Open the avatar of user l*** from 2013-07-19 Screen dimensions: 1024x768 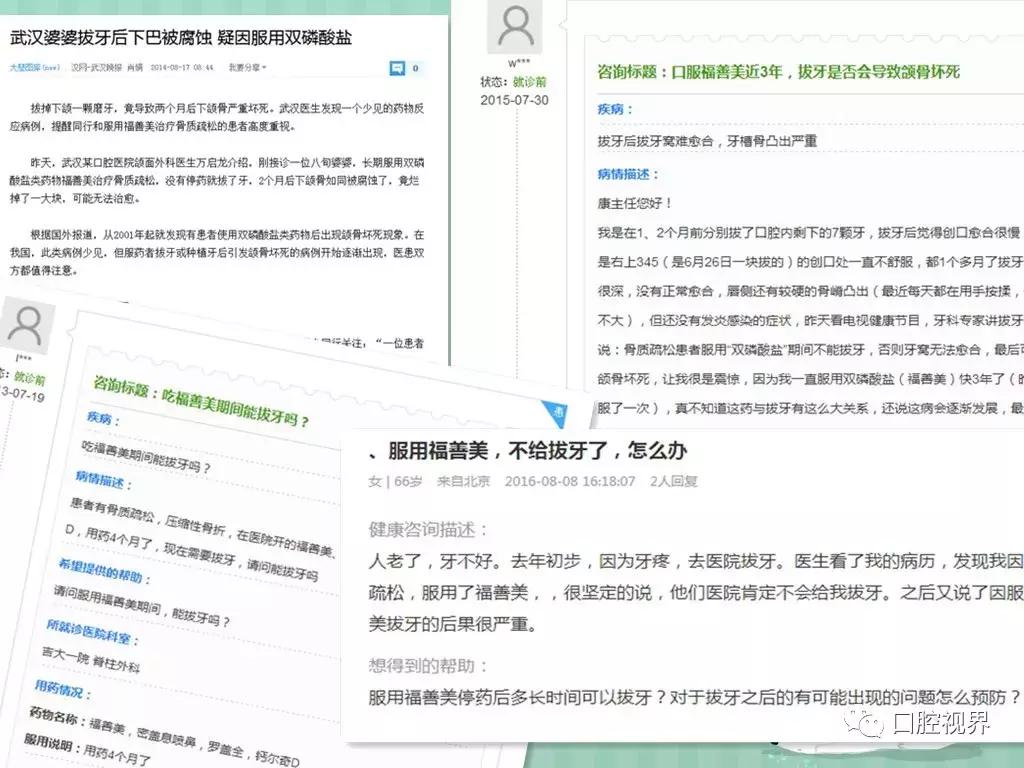point(27,322)
